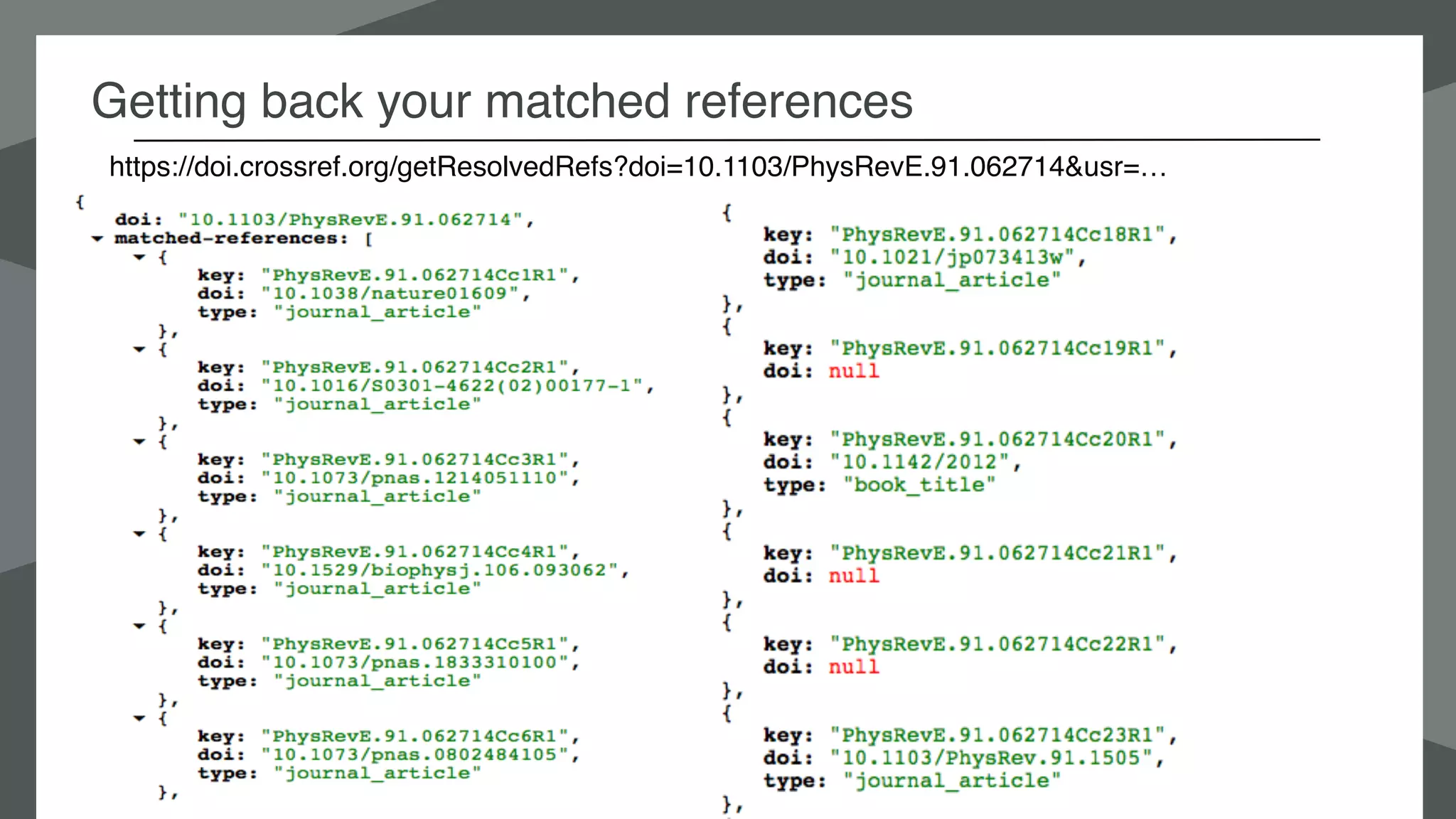Select key value "PhysRevE.91.062714Cc4R1"

pyautogui.click(x=415, y=552)
